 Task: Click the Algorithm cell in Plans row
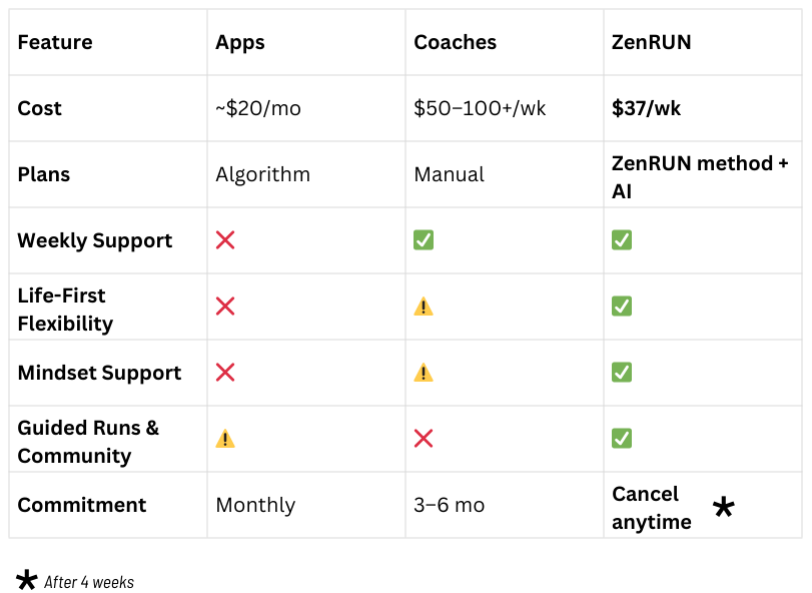coord(263,174)
